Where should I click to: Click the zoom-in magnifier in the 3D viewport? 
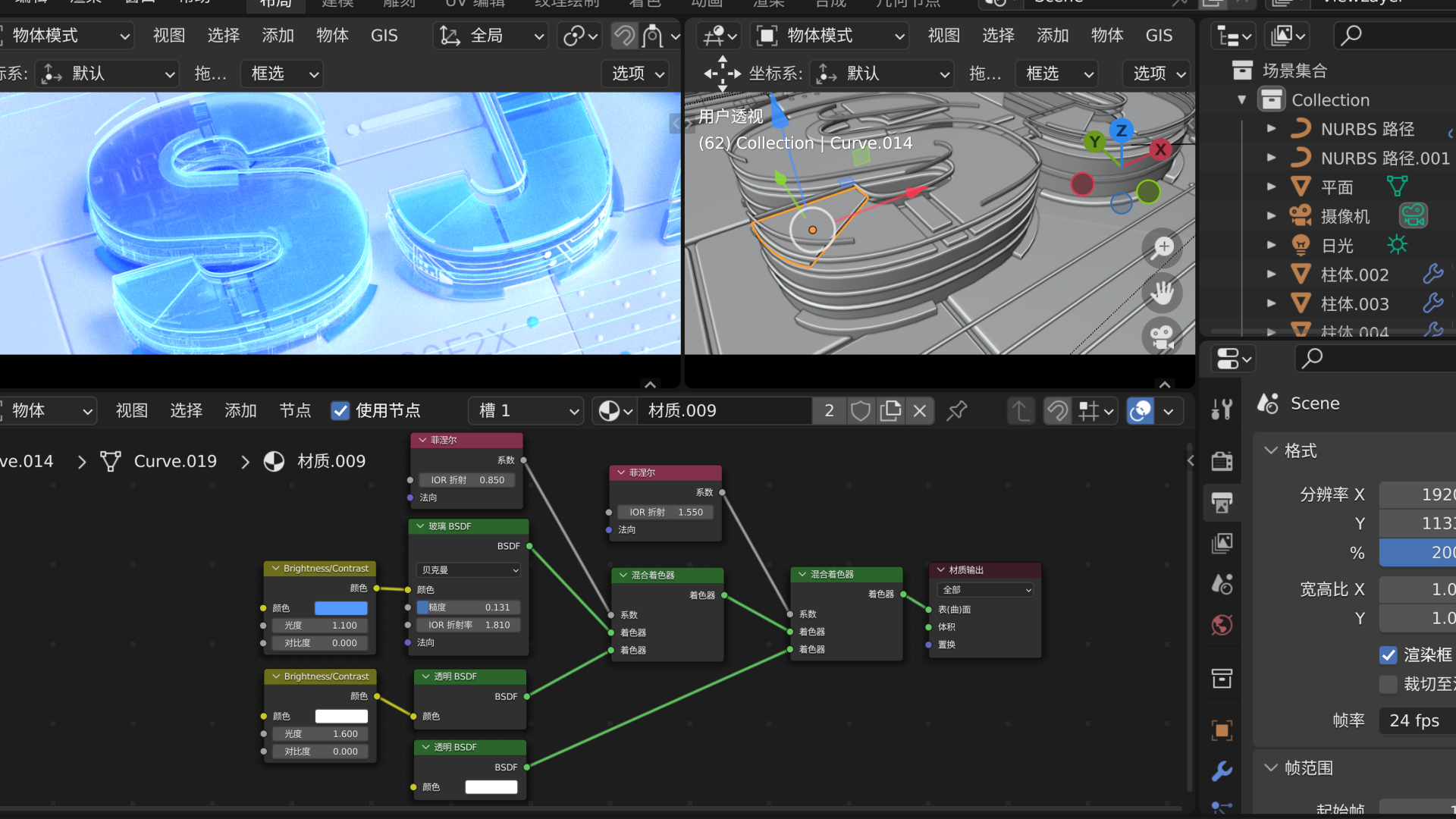(1161, 246)
